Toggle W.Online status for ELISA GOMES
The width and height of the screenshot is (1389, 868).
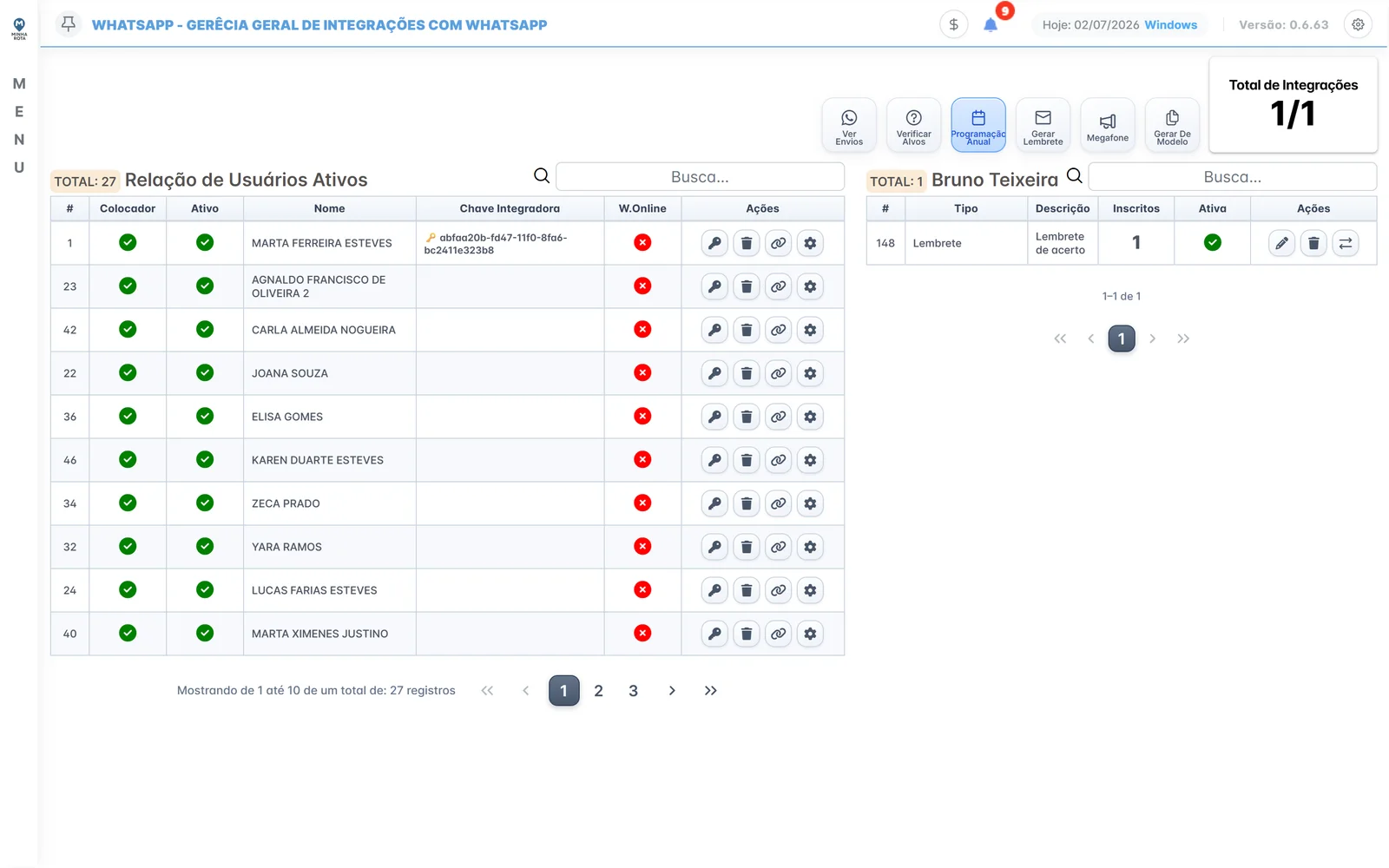click(x=642, y=416)
